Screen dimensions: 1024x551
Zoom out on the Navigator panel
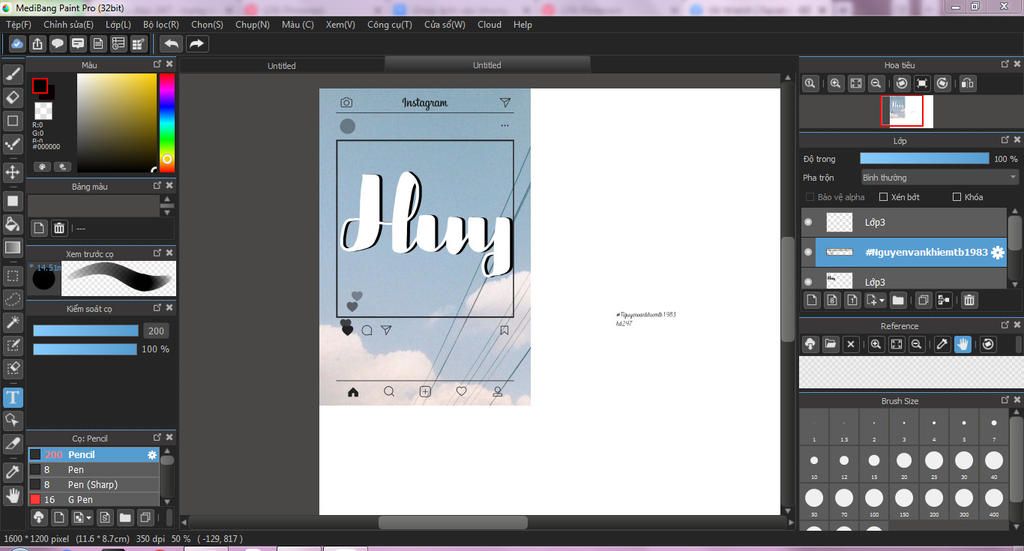[x=876, y=84]
